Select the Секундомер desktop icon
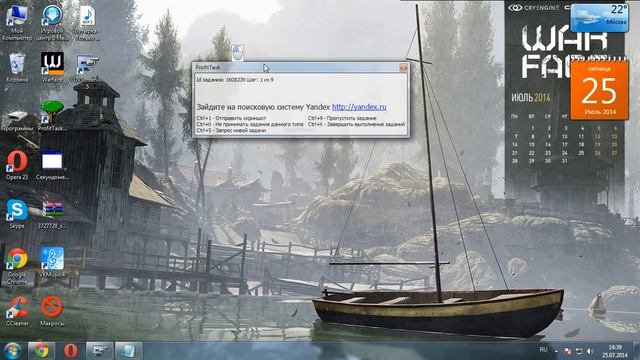The height and width of the screenshot is (360, 640). (x=52, y=165)
